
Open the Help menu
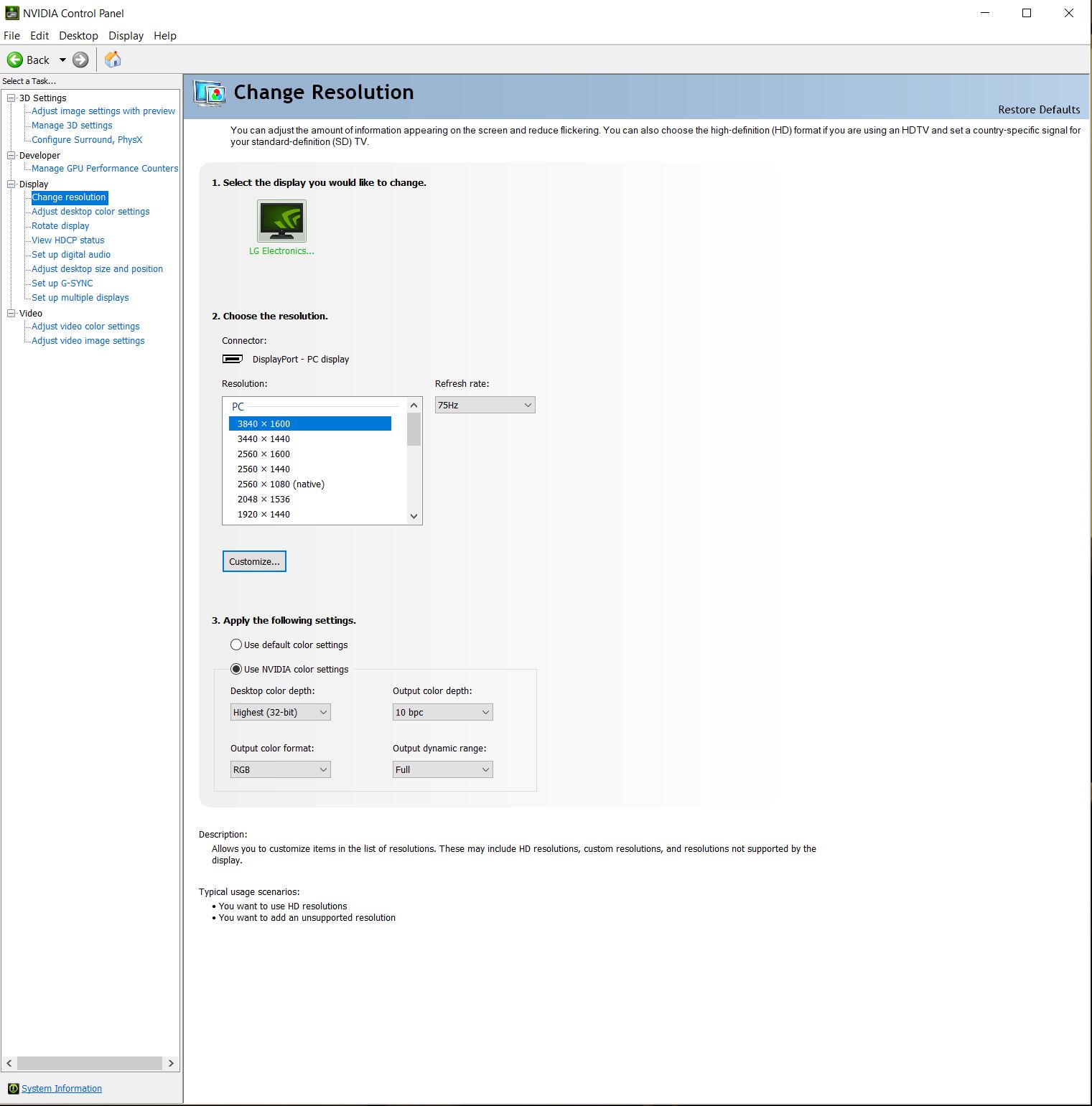click(165, 36)
